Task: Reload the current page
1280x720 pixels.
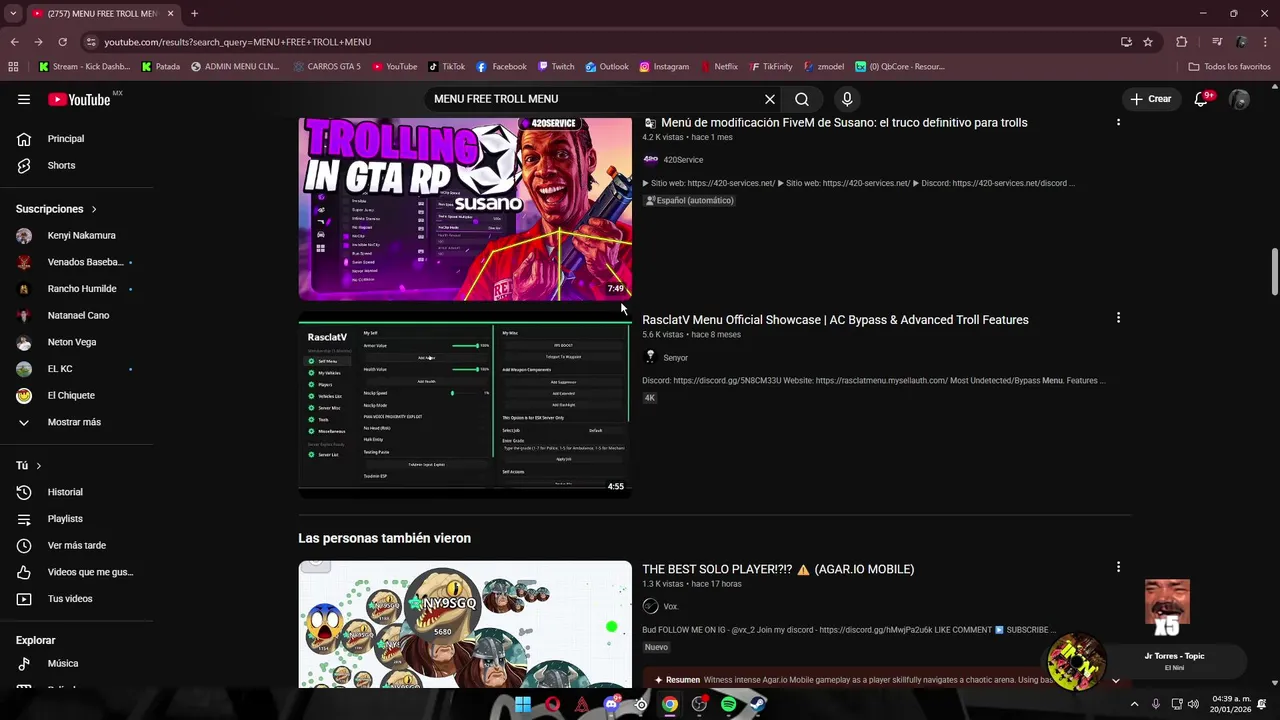Action: click(62, 42)
